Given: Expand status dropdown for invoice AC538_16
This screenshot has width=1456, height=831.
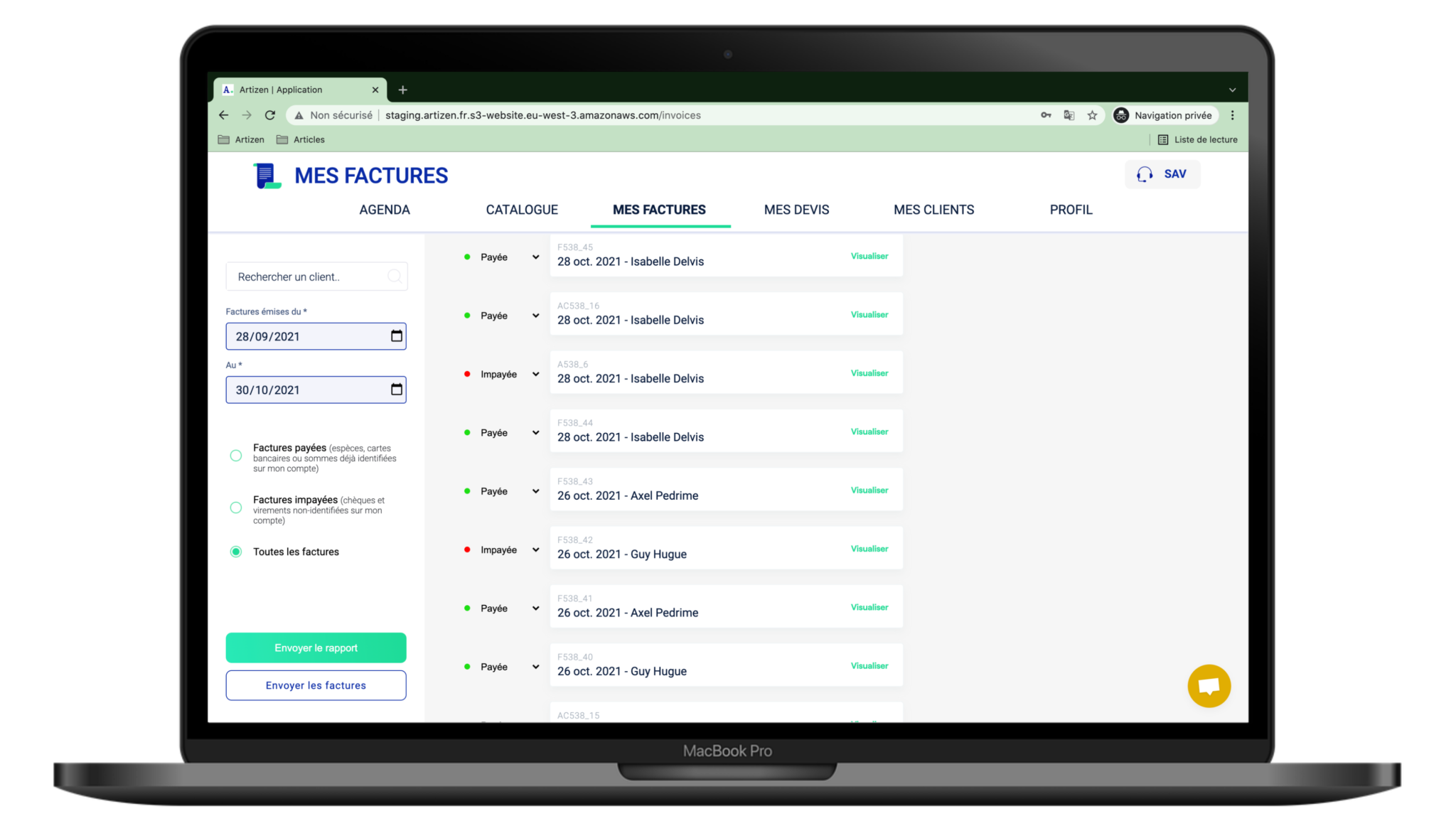Looking at the screenshot, I should pyautogui.click(x=535, y=316).
